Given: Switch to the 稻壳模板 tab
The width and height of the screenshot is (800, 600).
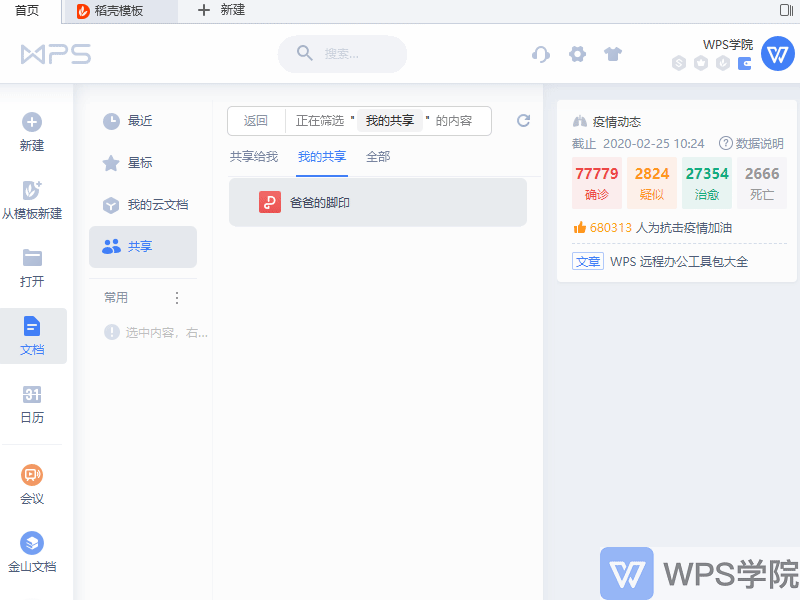Looking at the screenshot, I should (x=120, y=11).
